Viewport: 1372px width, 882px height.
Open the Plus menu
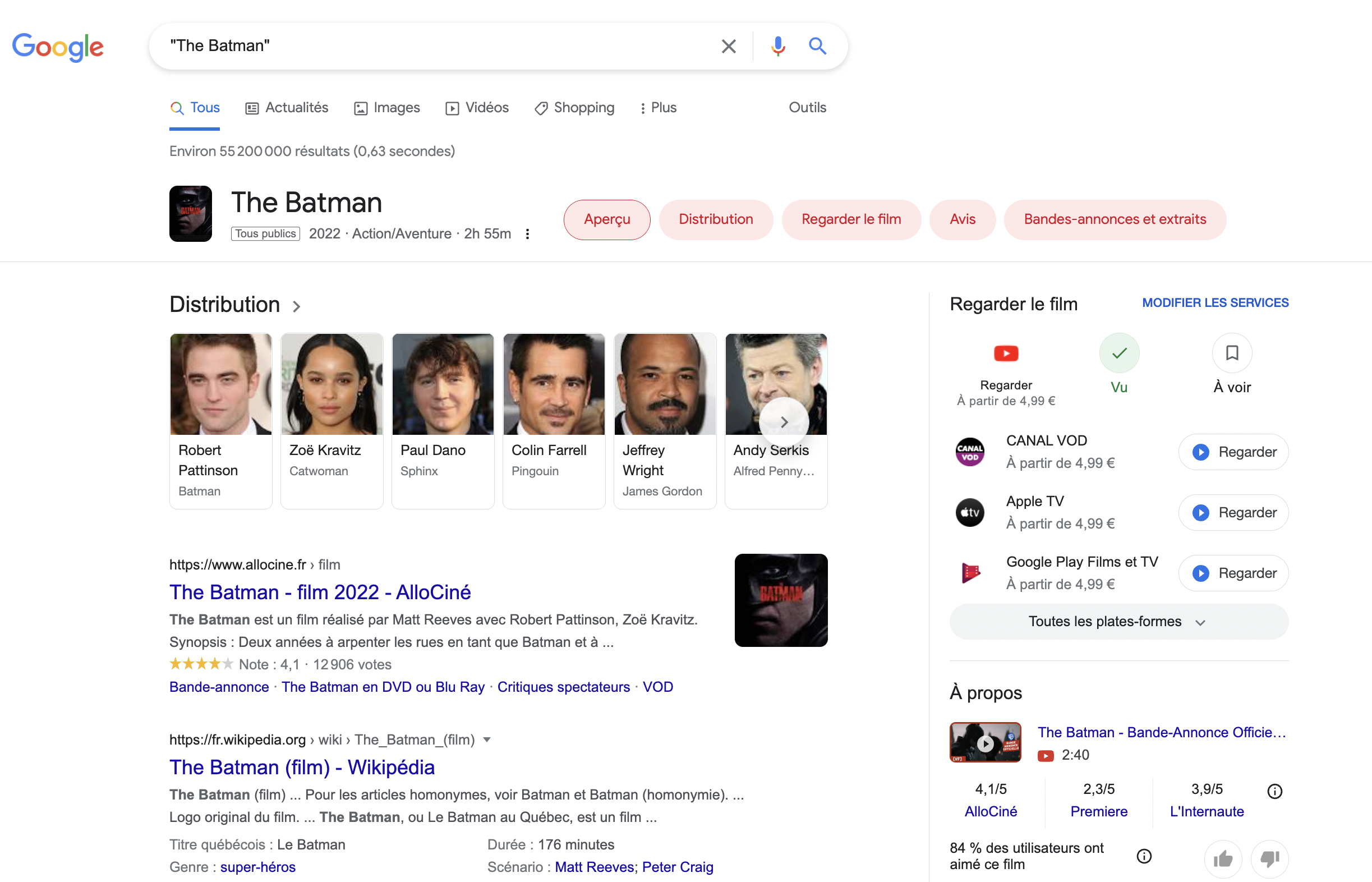[658, 108]
